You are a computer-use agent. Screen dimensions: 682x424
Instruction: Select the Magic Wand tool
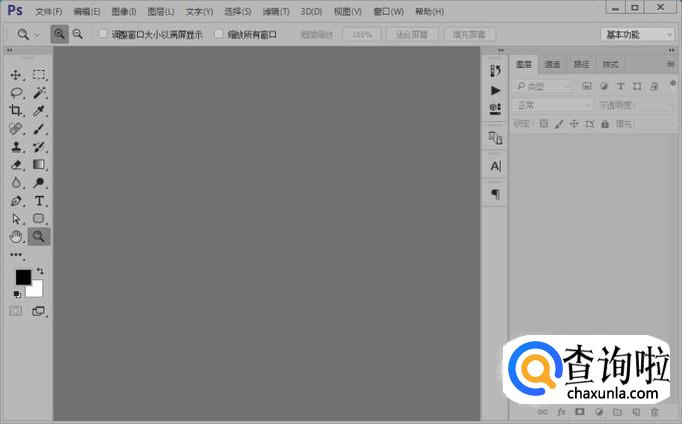[x=39, y=93]
